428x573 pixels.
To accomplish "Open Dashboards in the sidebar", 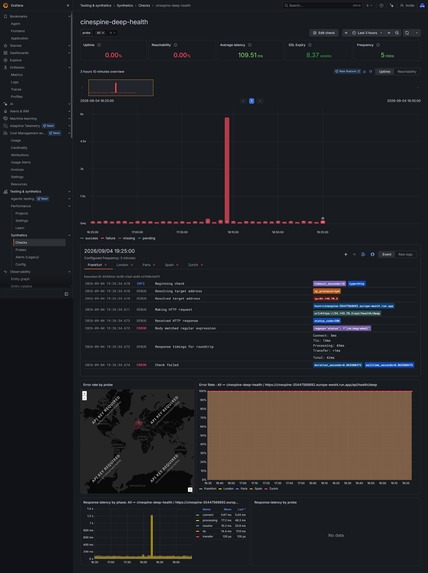I will tap(19, 53).
